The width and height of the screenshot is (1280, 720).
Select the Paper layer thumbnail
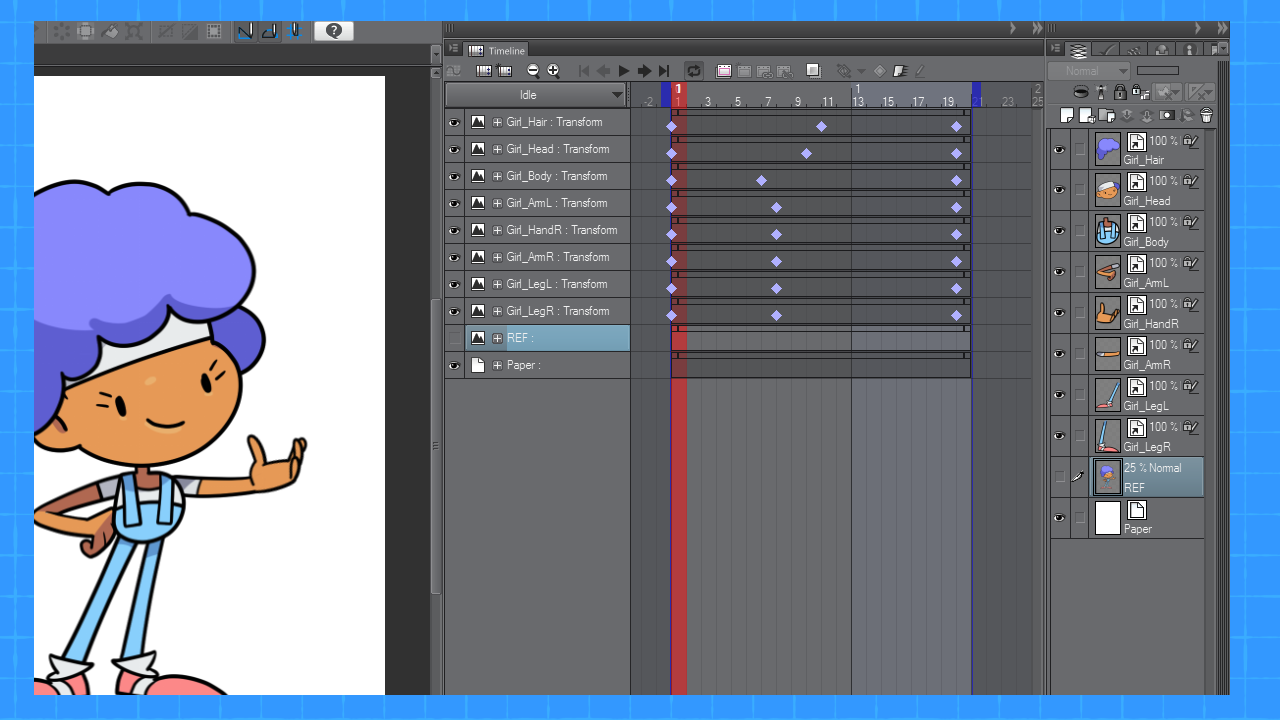[1108, 518]
